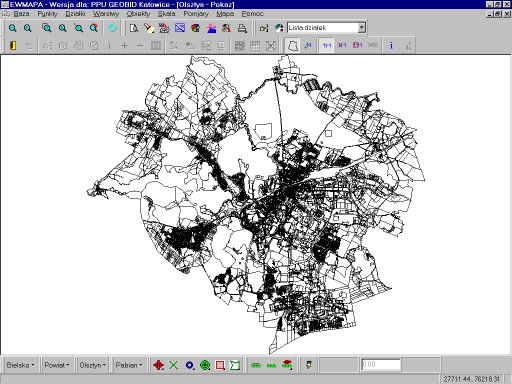Open the Powiat dropdown
The image size is (512, 384).
[x=57, y=365]
